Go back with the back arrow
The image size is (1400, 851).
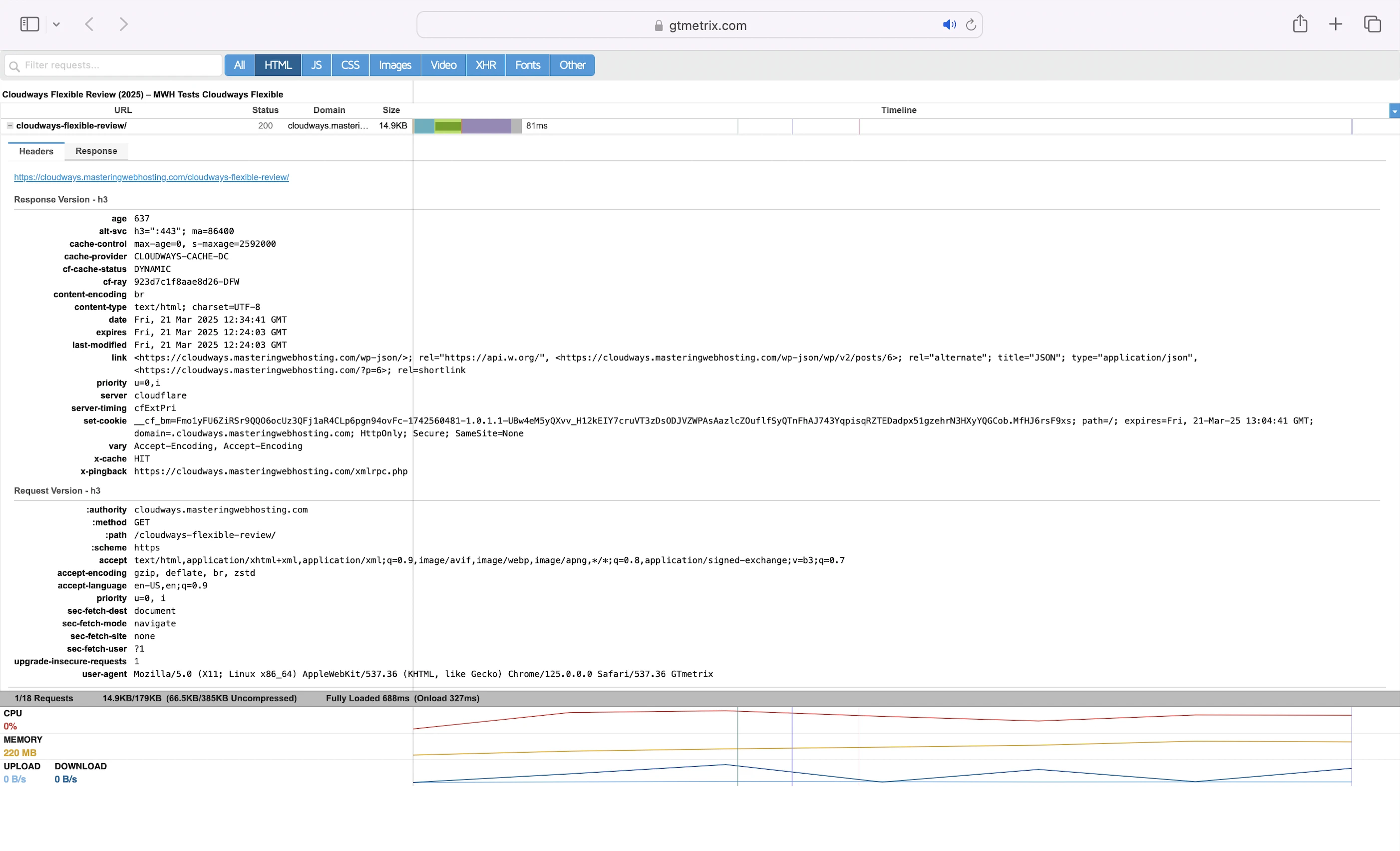89,24
